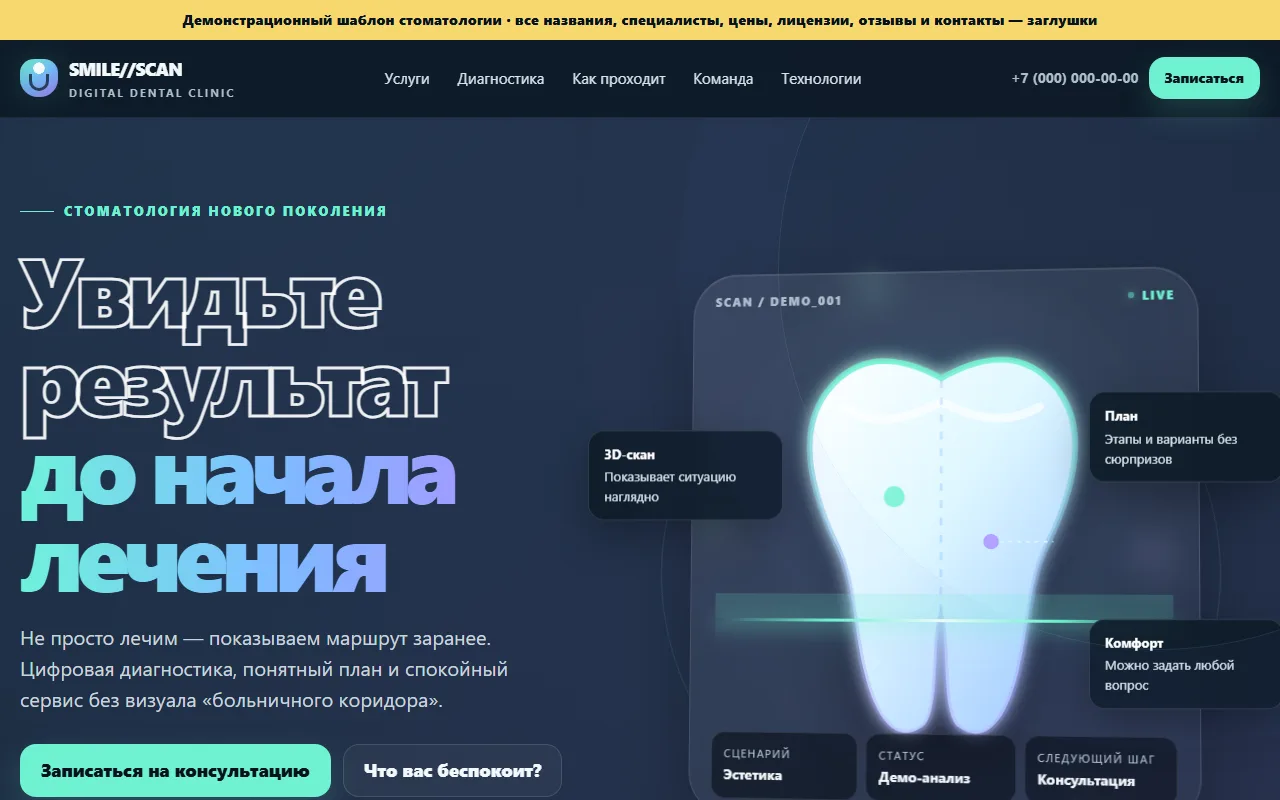Click the yellow demo template notice banner
1280x800 pixels.
pos(640,20)
